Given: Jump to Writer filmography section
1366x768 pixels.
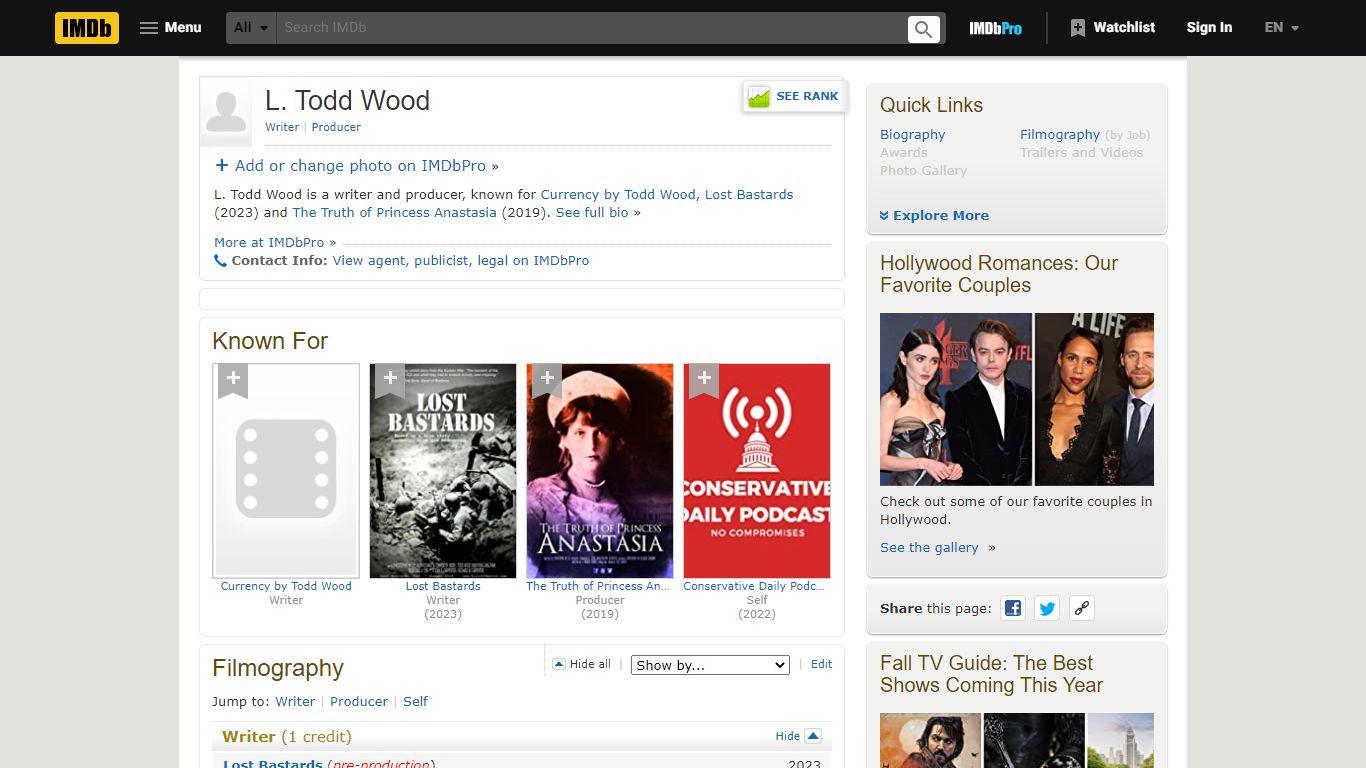Looking at the screenshot, I should pos(295,702).
